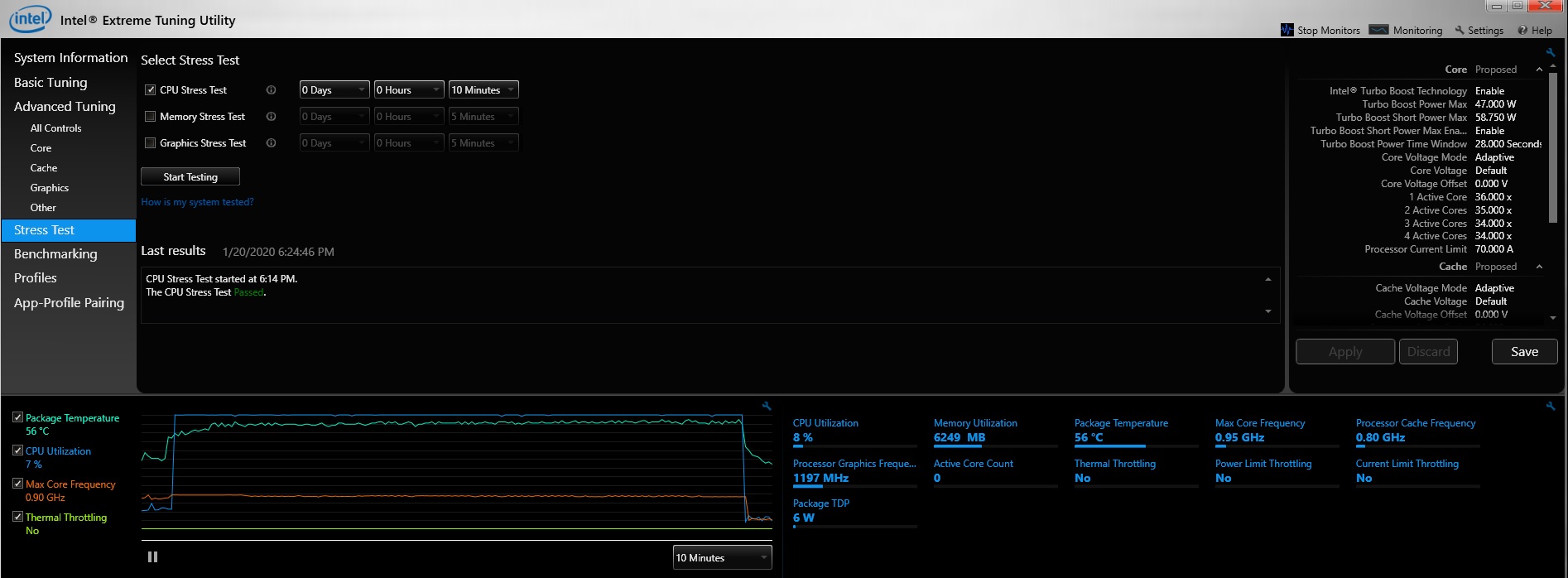
Task: Click Package Temperature monitor tile
Action: (x=1136, y=432)
